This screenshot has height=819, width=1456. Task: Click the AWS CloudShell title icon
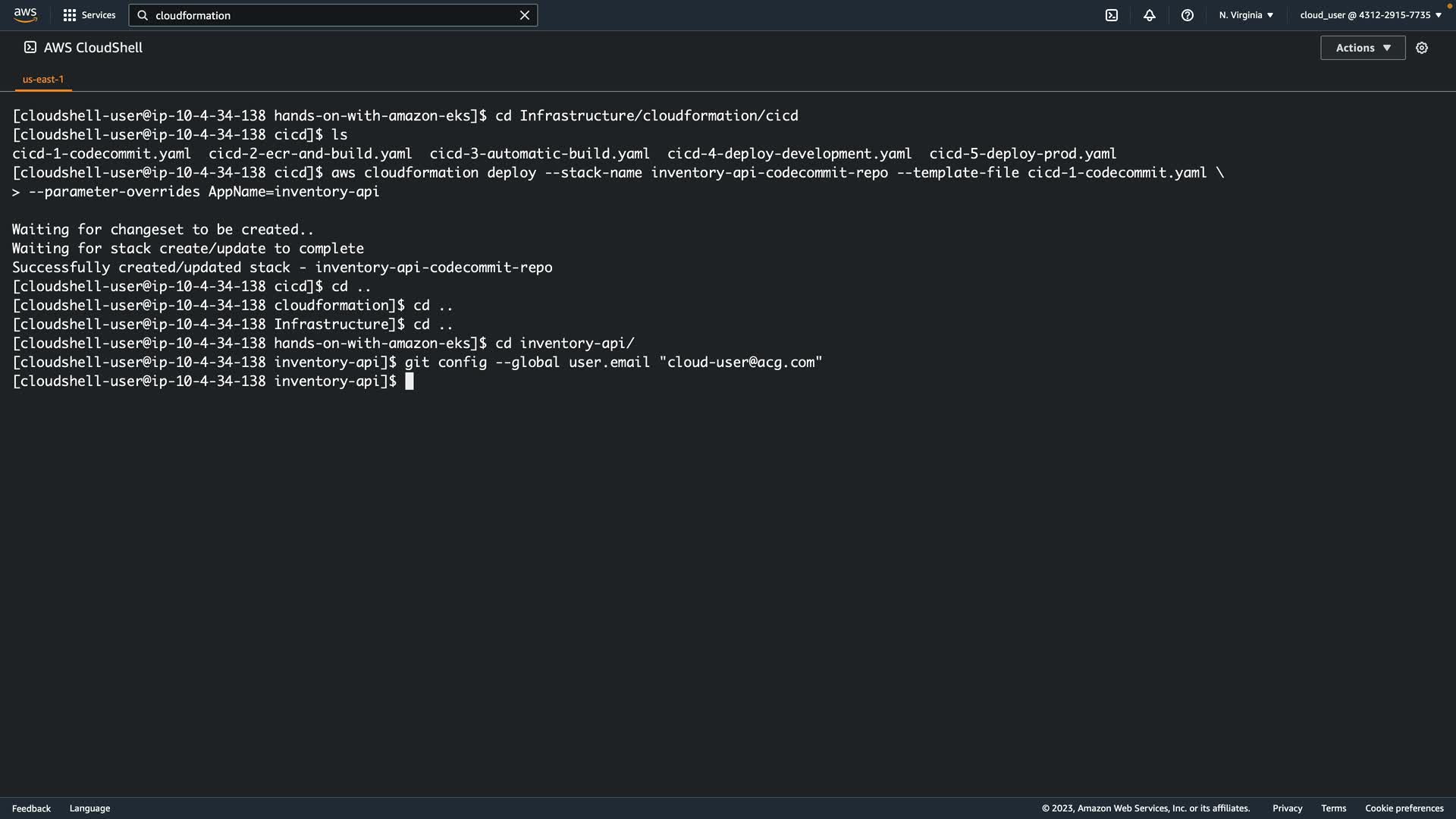click(x=30, y=47)
